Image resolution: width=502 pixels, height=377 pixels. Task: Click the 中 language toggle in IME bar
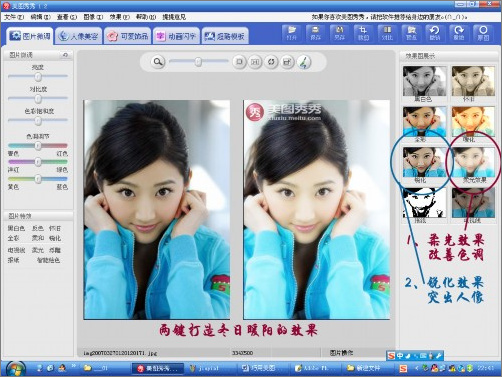point(400,356)
